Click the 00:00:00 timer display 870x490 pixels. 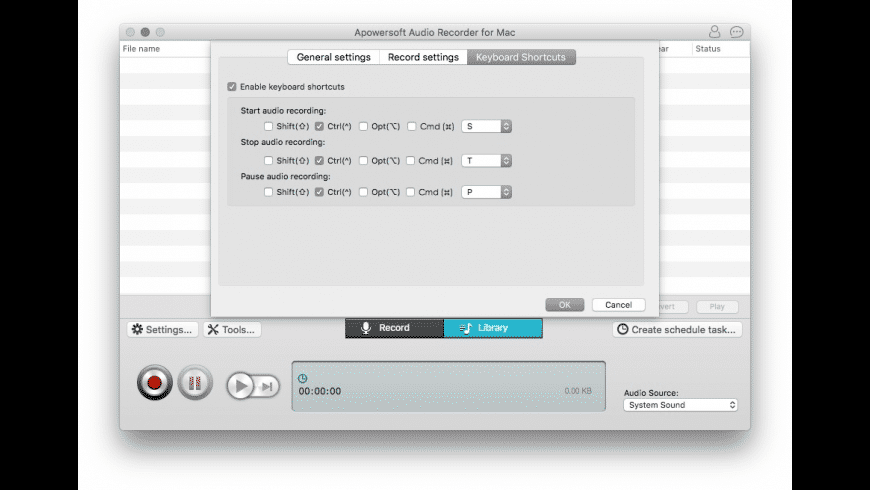click(x=320, y=391)
